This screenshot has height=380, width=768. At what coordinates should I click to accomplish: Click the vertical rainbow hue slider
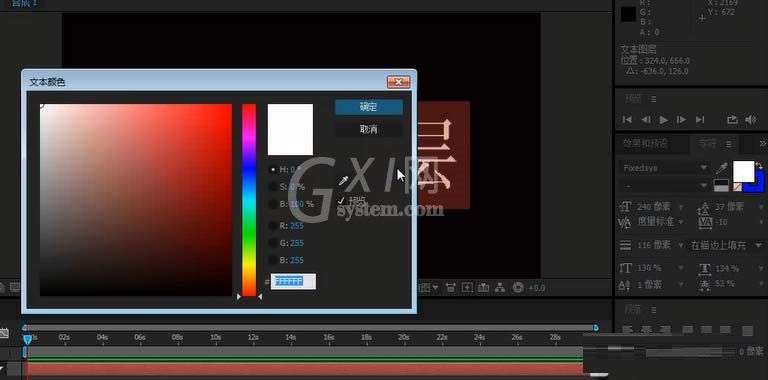click(249, 200)
